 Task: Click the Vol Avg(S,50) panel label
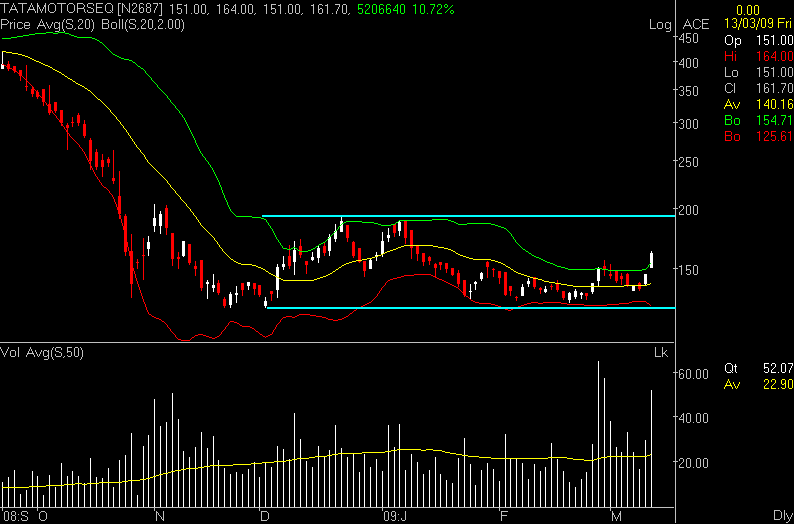coord(42,352)
